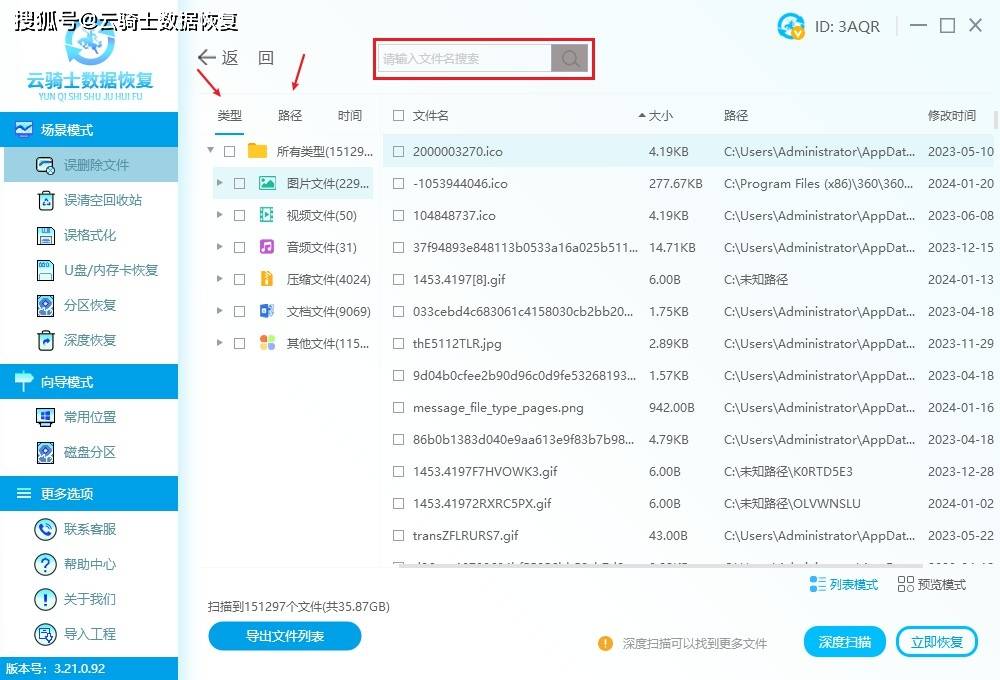Tick the checkbox for 1453.4197[8].gif
This screenshot has width=1000, height=680.
[399, 279]
